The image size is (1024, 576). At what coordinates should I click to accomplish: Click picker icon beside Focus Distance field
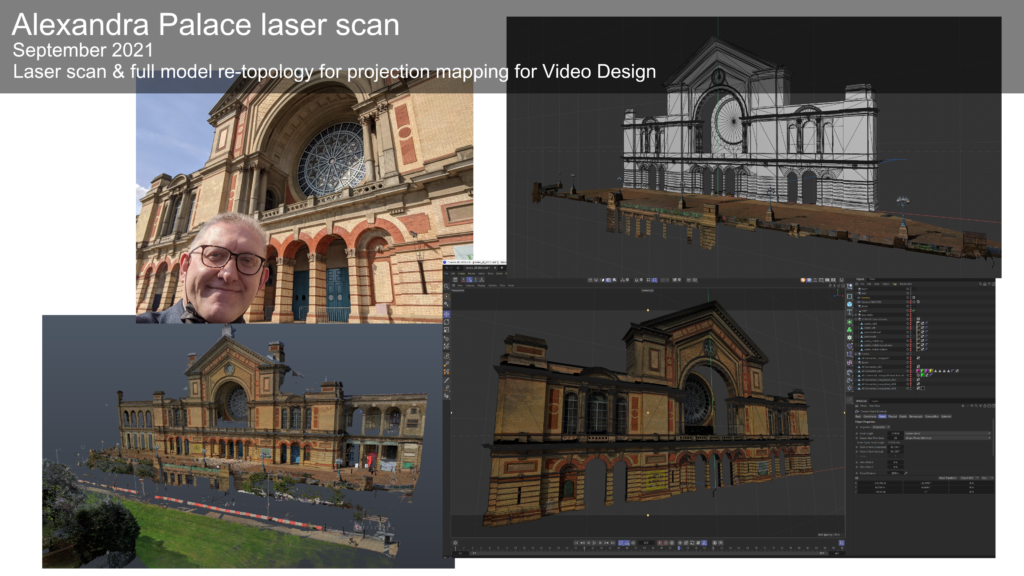pos(906,473)
